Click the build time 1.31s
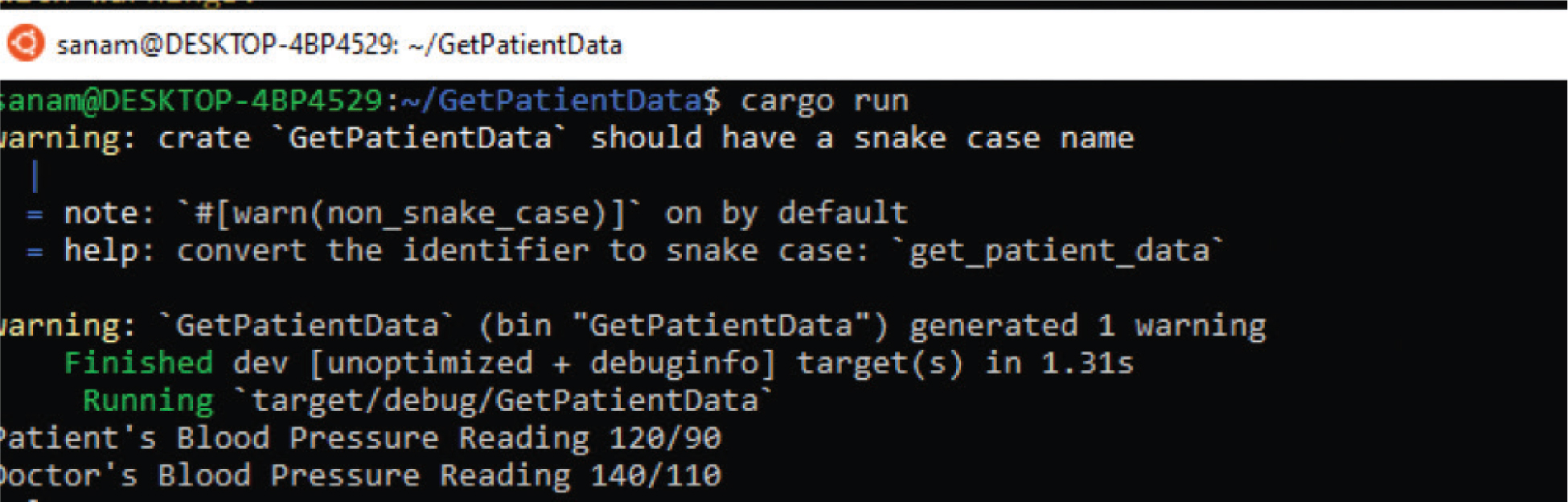The width and height of the screenshot is (1568, 502). pos(1087,363)
